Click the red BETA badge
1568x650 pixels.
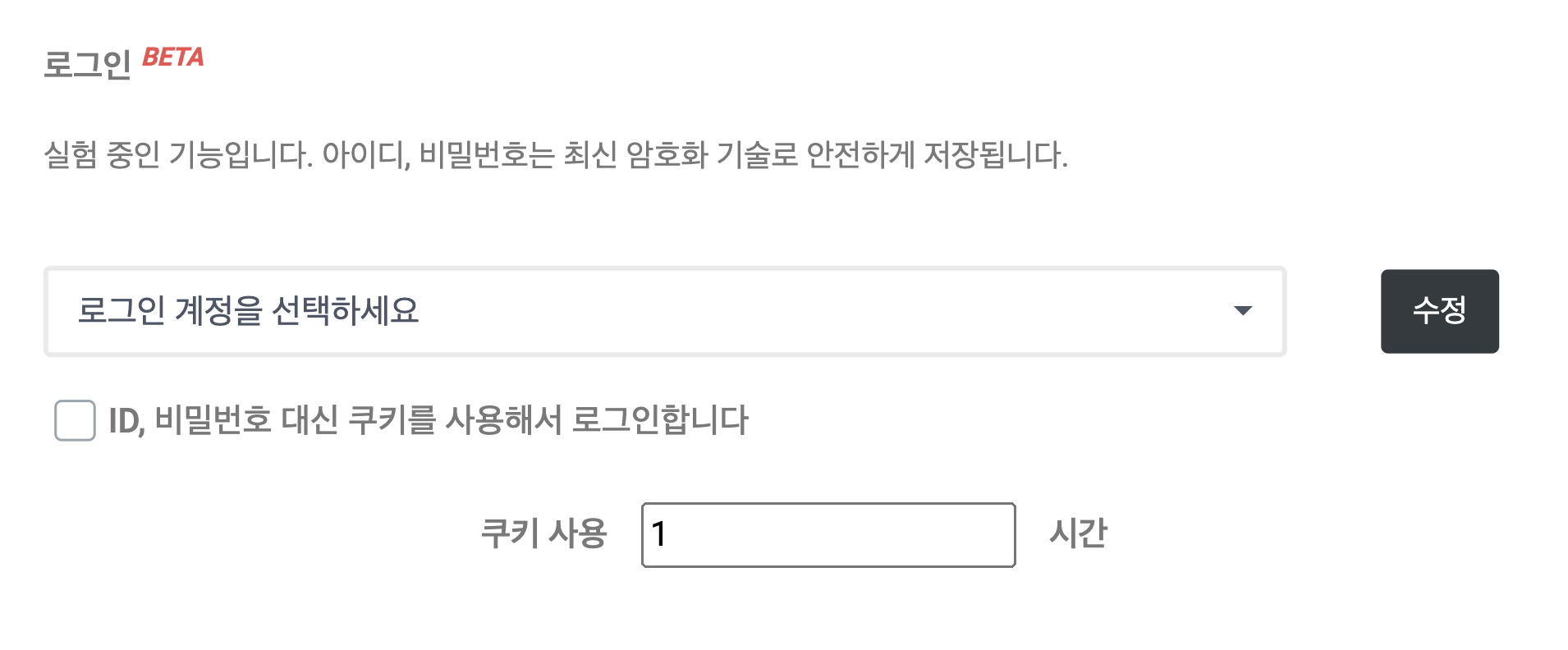[x=172, y=57]
